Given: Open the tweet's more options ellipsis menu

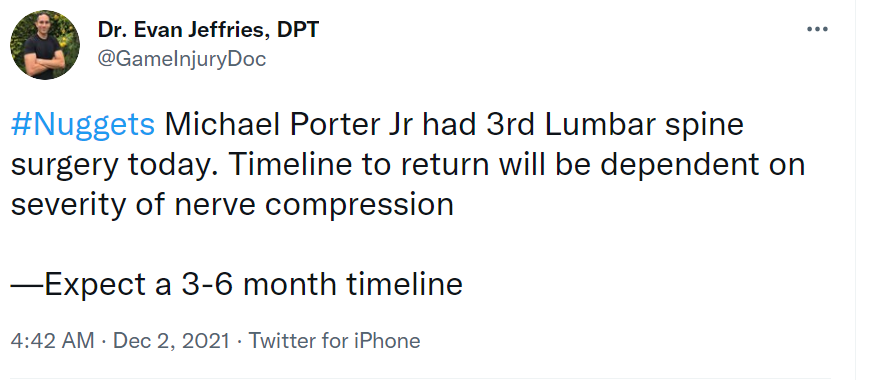Looking at the screenshot, I should 817,29.
